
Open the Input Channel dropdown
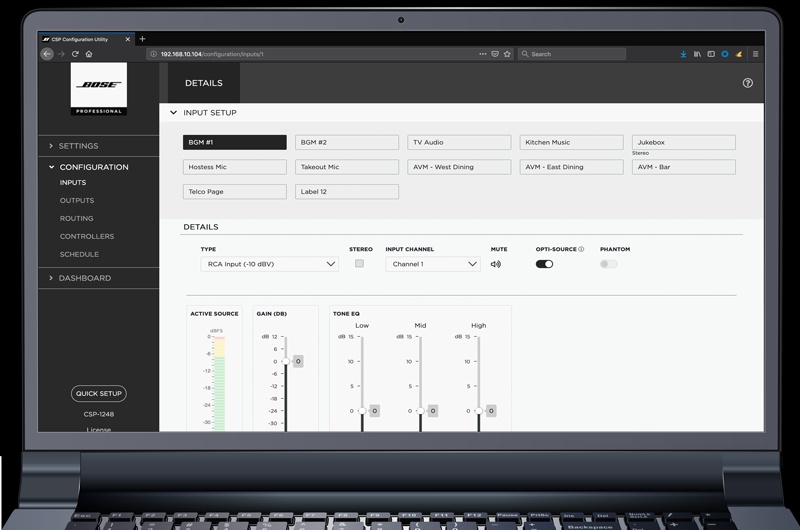433,264
